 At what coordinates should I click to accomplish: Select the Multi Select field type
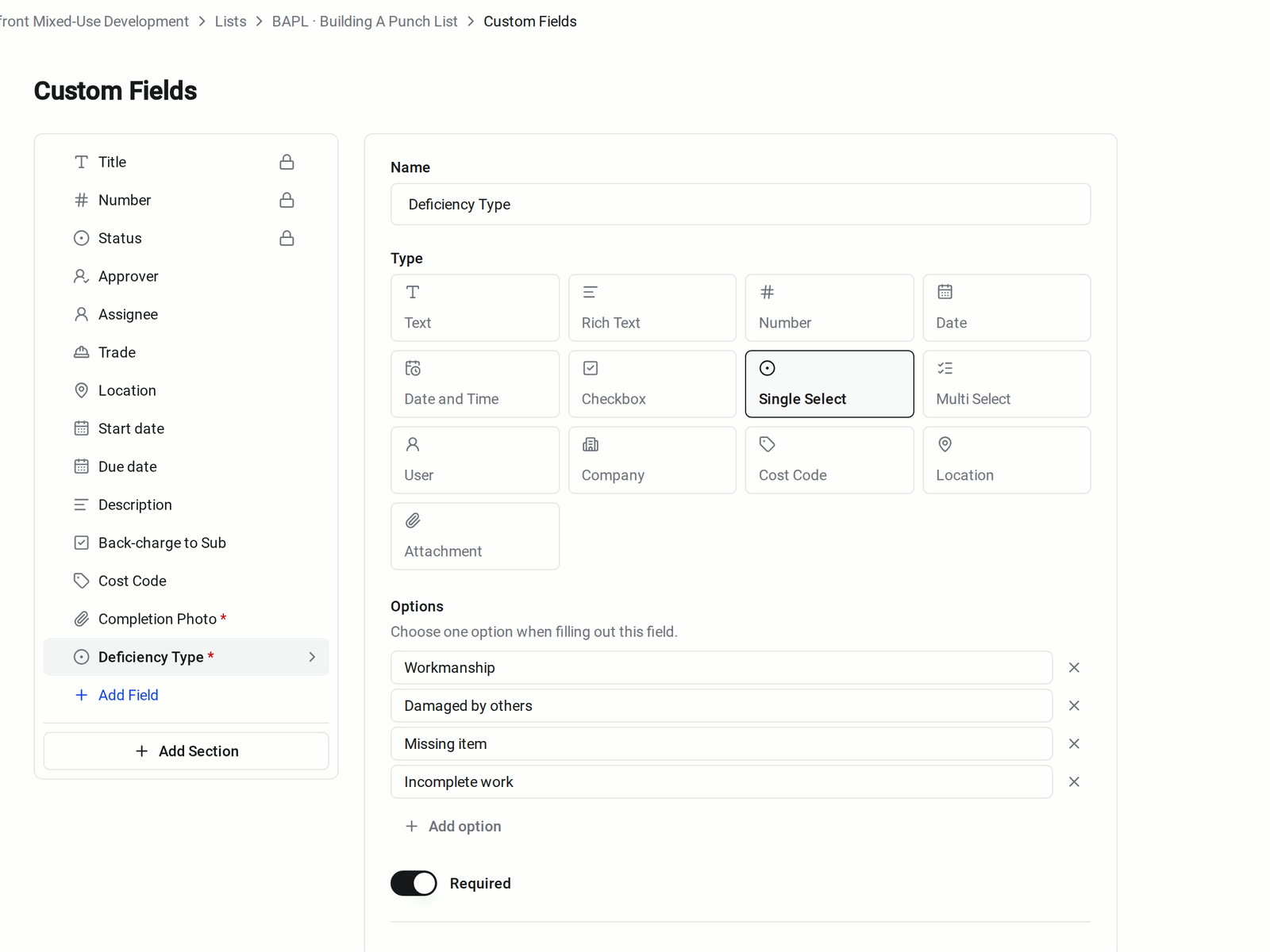(1006, 384)
